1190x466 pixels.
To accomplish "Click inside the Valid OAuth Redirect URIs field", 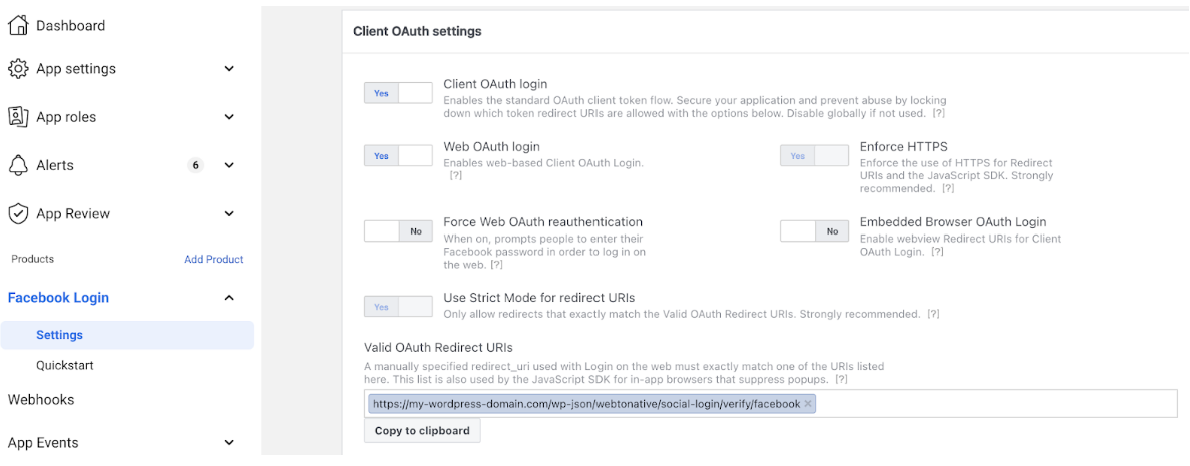I will 987,404.
